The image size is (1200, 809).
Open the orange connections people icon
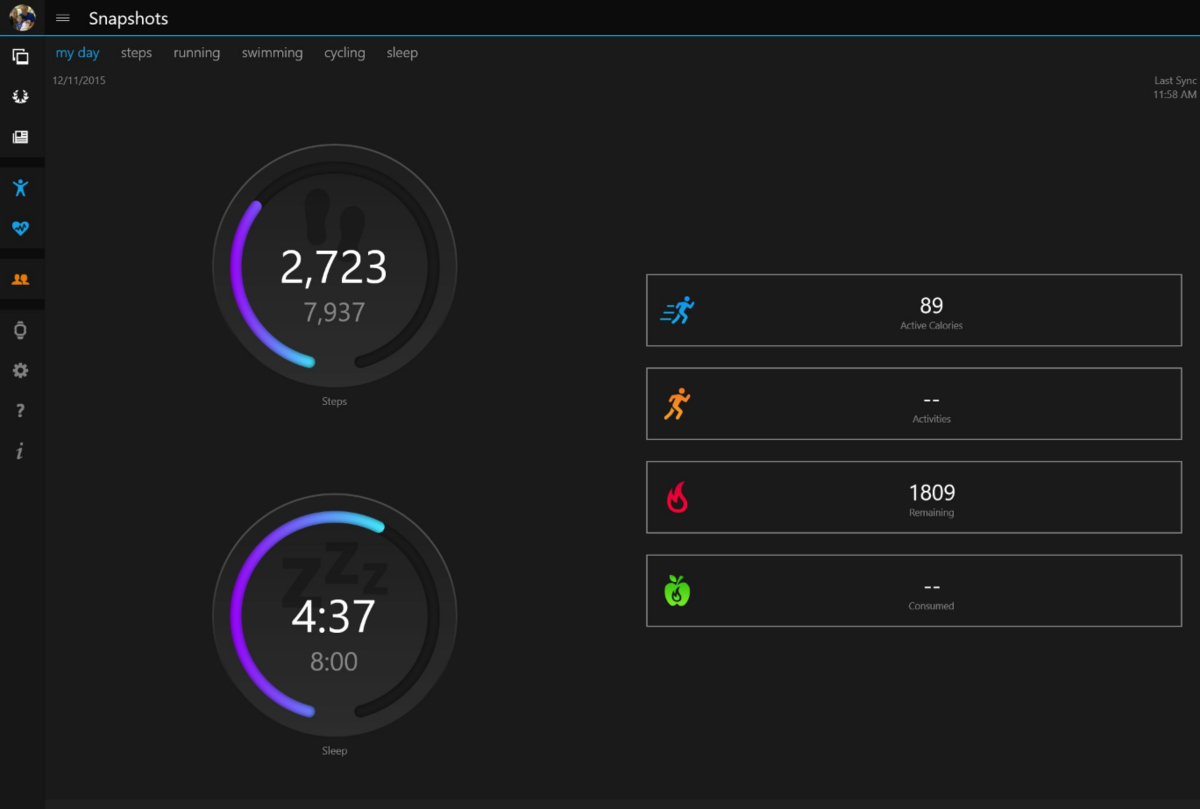click(20, 280)
